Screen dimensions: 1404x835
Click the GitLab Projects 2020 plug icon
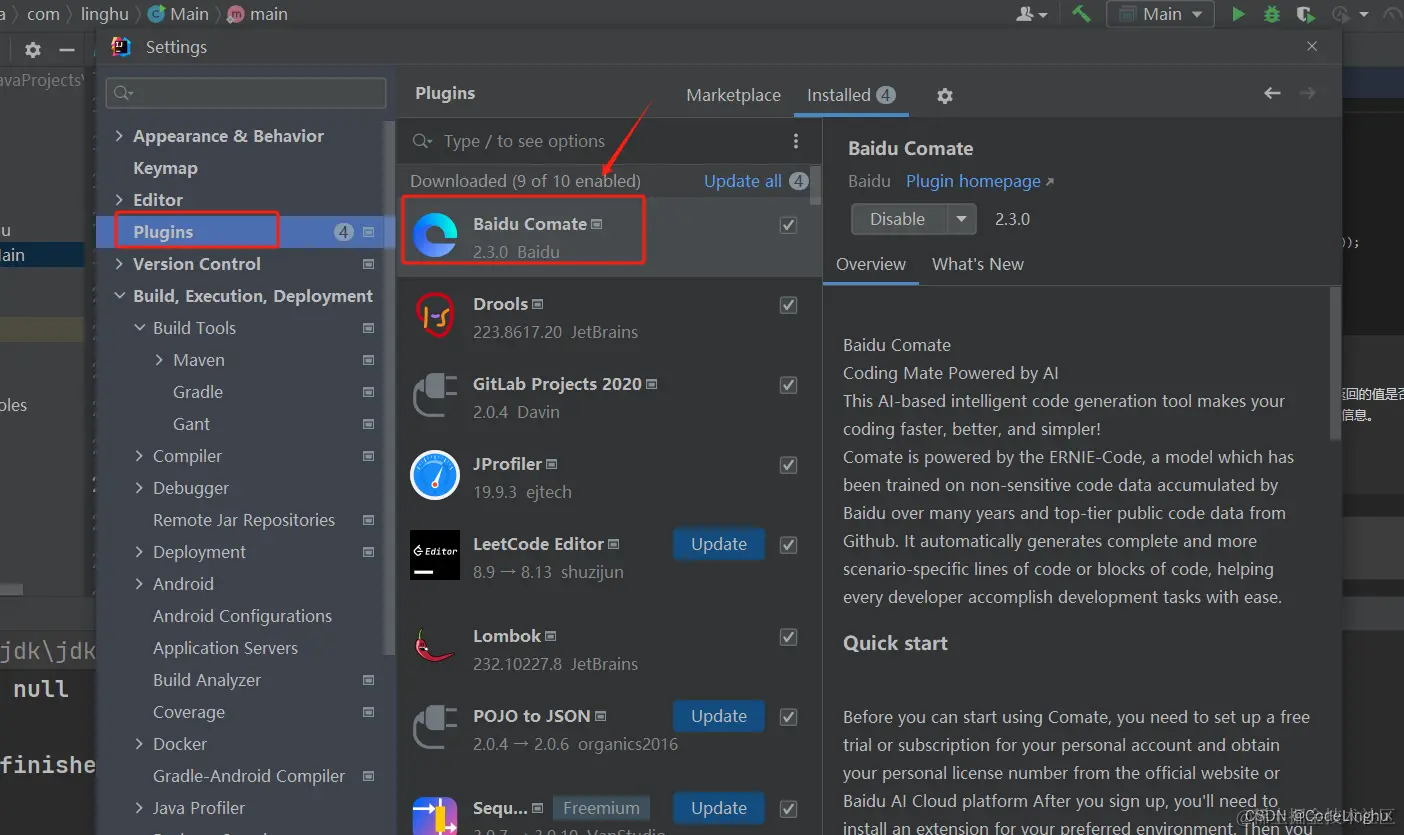(x=435, y=396)
